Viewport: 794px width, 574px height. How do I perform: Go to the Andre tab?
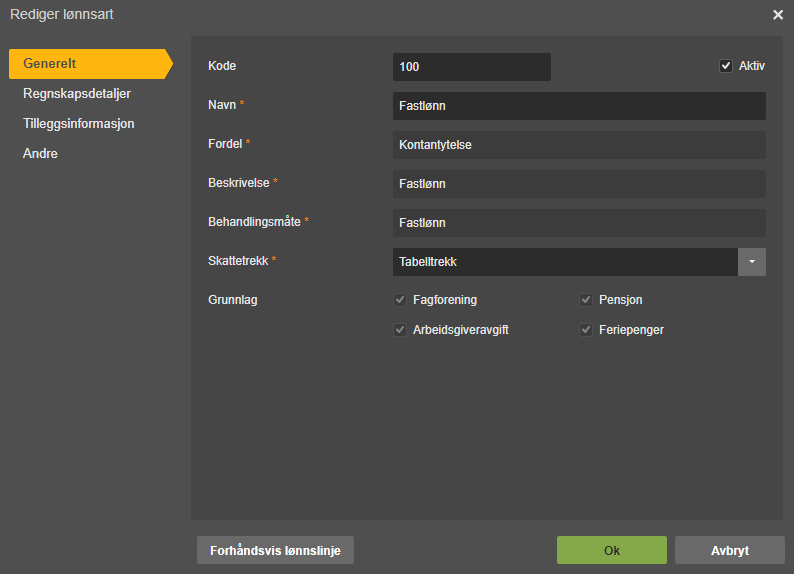point(40,153)
